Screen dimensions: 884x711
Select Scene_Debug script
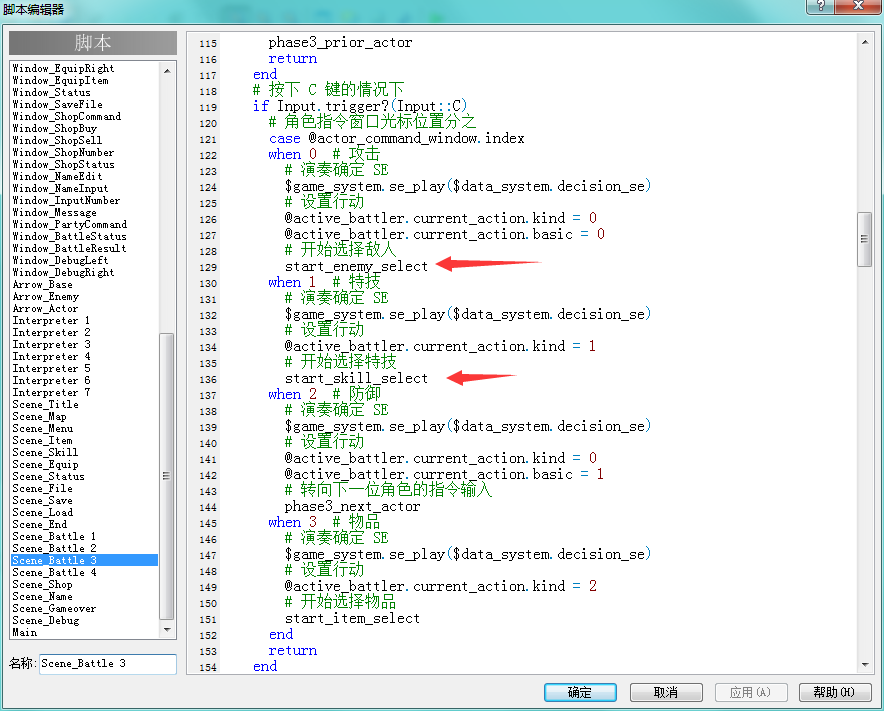(46, 620)
